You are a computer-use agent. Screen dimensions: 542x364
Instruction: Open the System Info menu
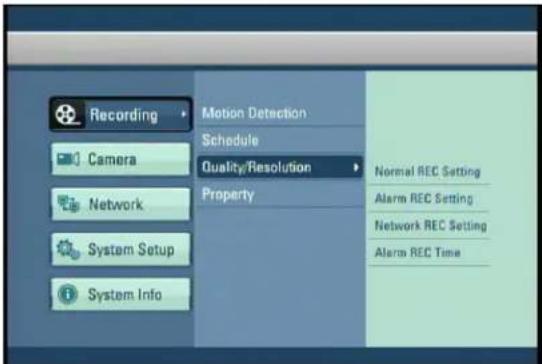click(x=121, y=294)
